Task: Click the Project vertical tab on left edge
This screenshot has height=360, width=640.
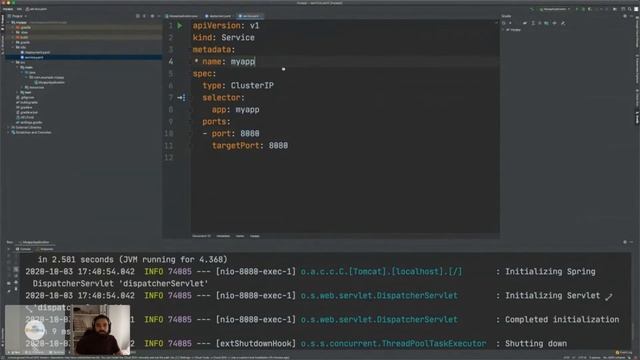Action: (2, 23)
